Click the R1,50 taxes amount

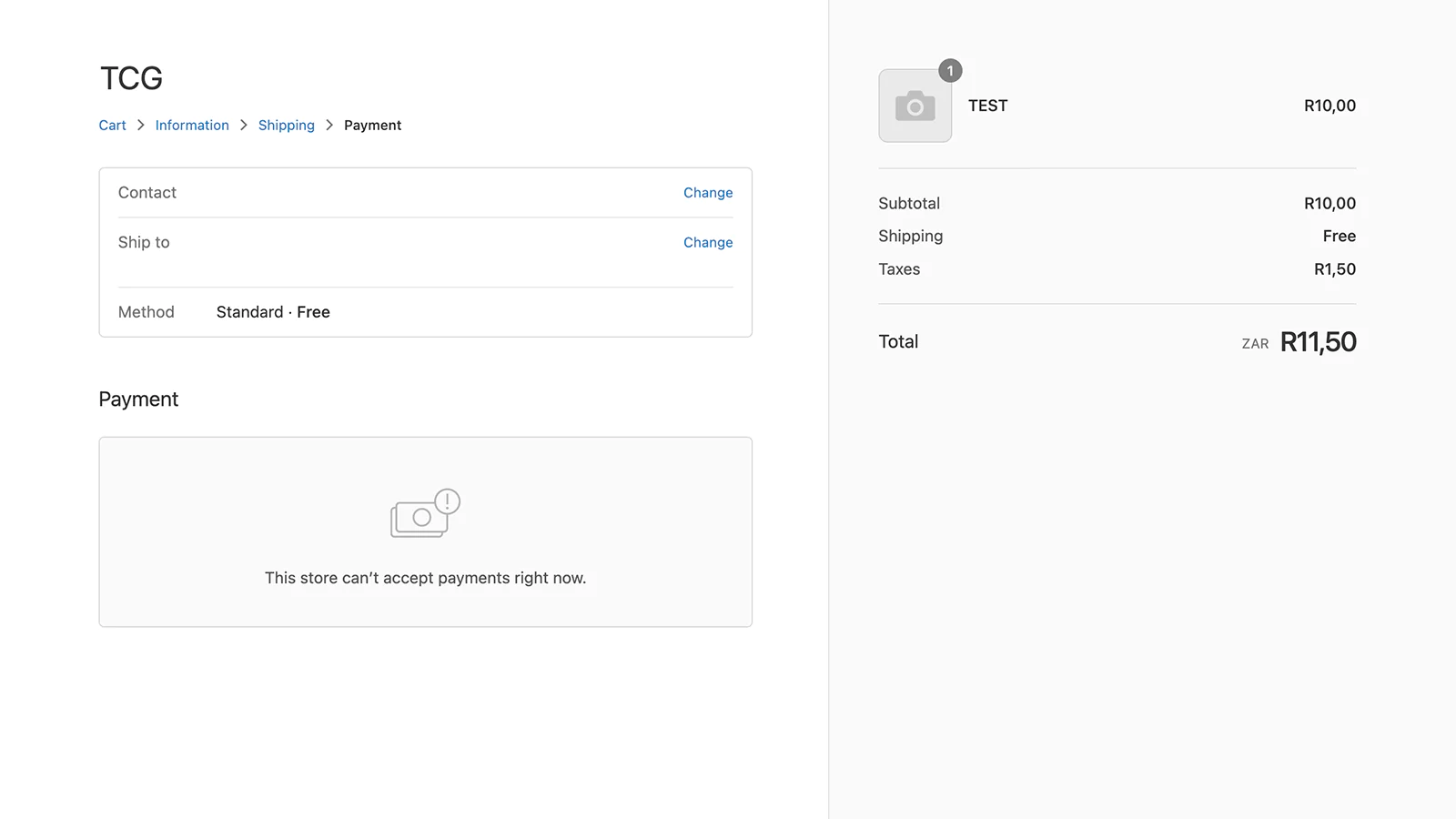click(1334, 269)
